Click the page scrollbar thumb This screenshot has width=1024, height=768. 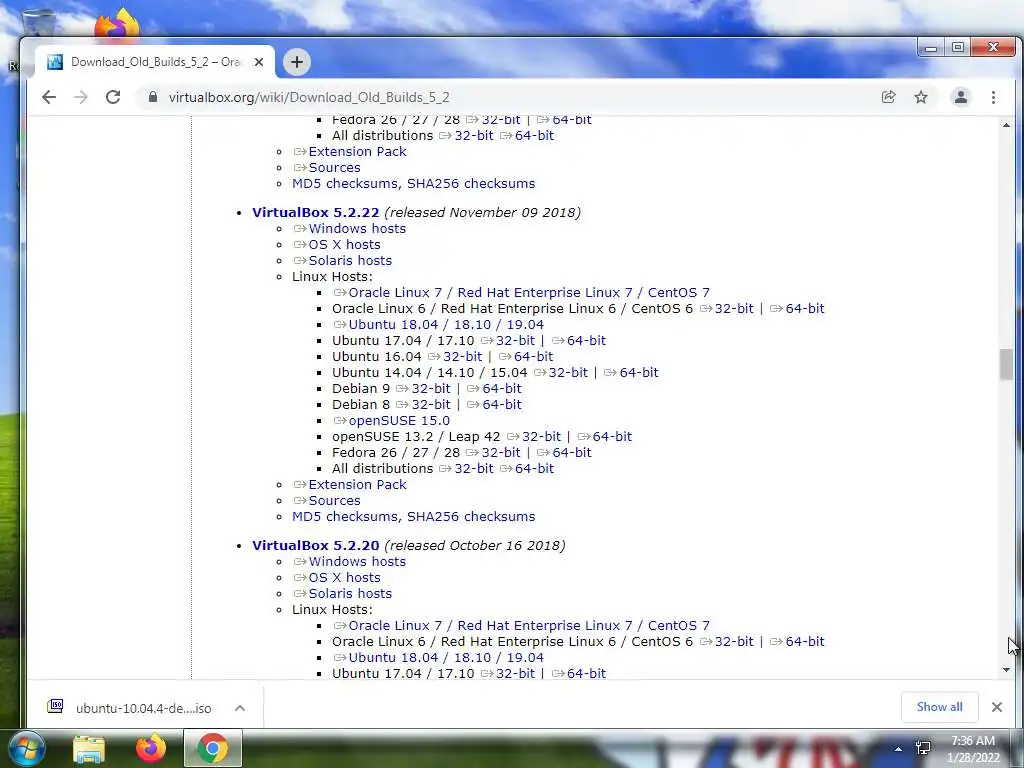point(1006,364)
